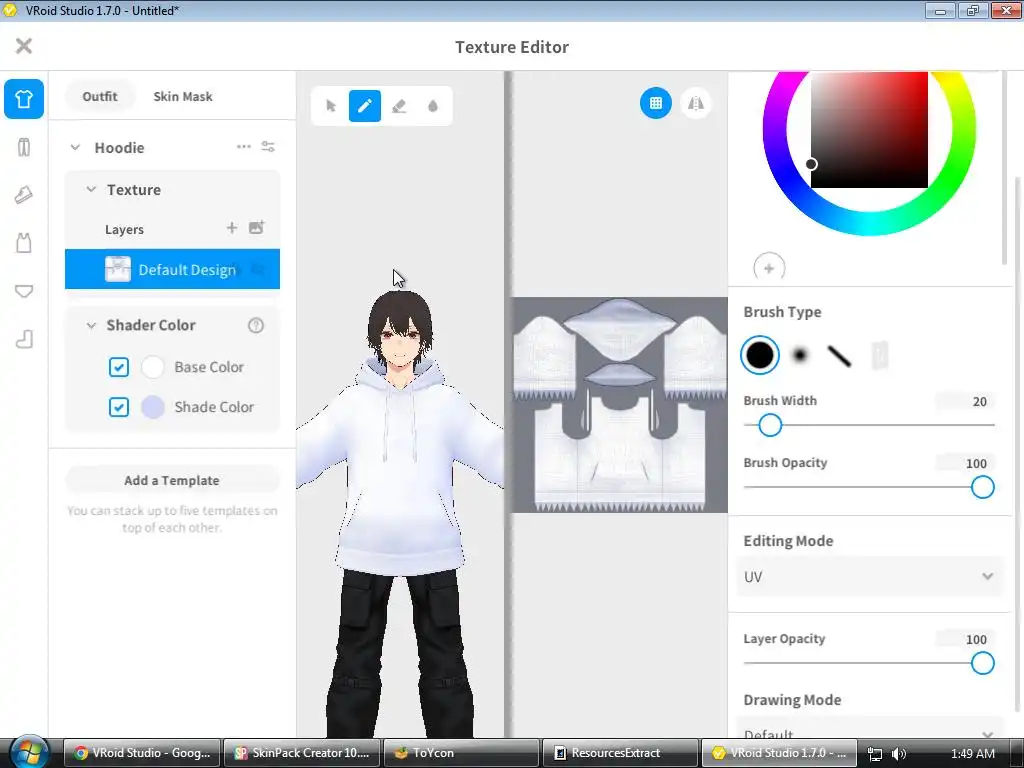The height and width of the screenshot is (768, 1024).
Task: Open the Hoodie parameter sliders icon
Action: coord(268,146)
